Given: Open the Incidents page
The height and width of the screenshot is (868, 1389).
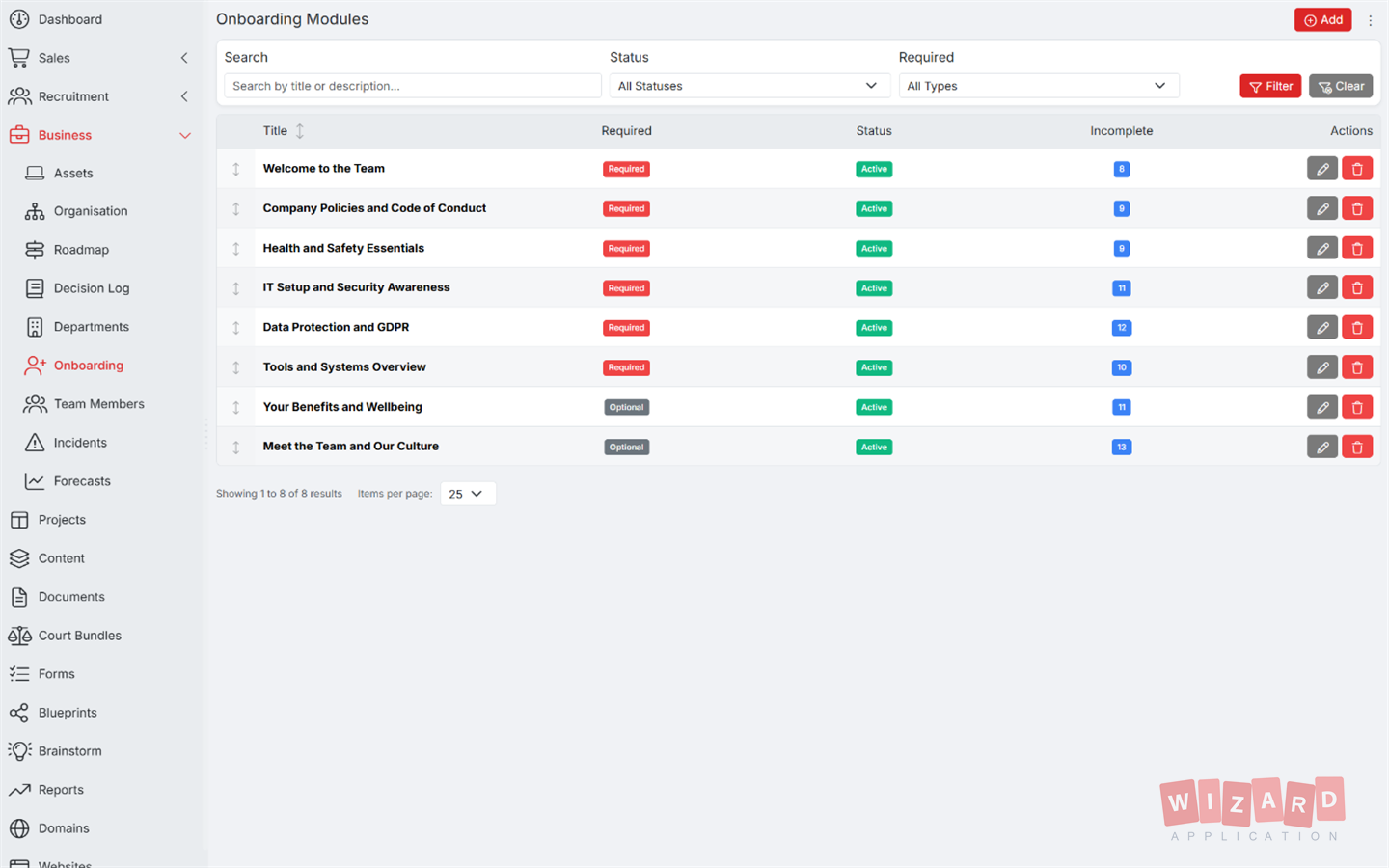Looking at the screenshot, I should 80,443.
